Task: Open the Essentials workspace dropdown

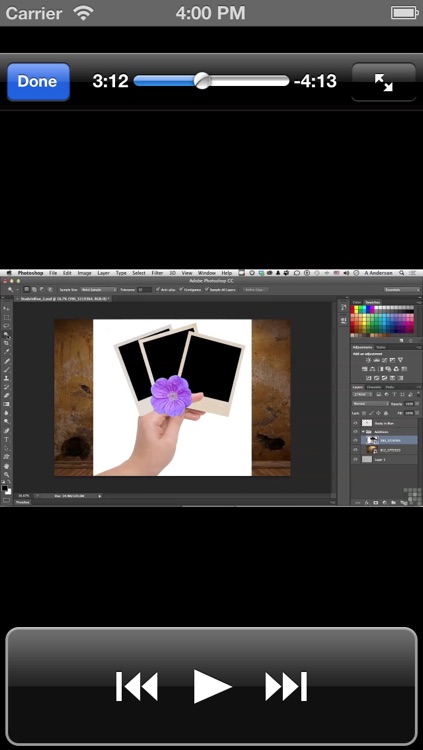Action: pos(402,290)
